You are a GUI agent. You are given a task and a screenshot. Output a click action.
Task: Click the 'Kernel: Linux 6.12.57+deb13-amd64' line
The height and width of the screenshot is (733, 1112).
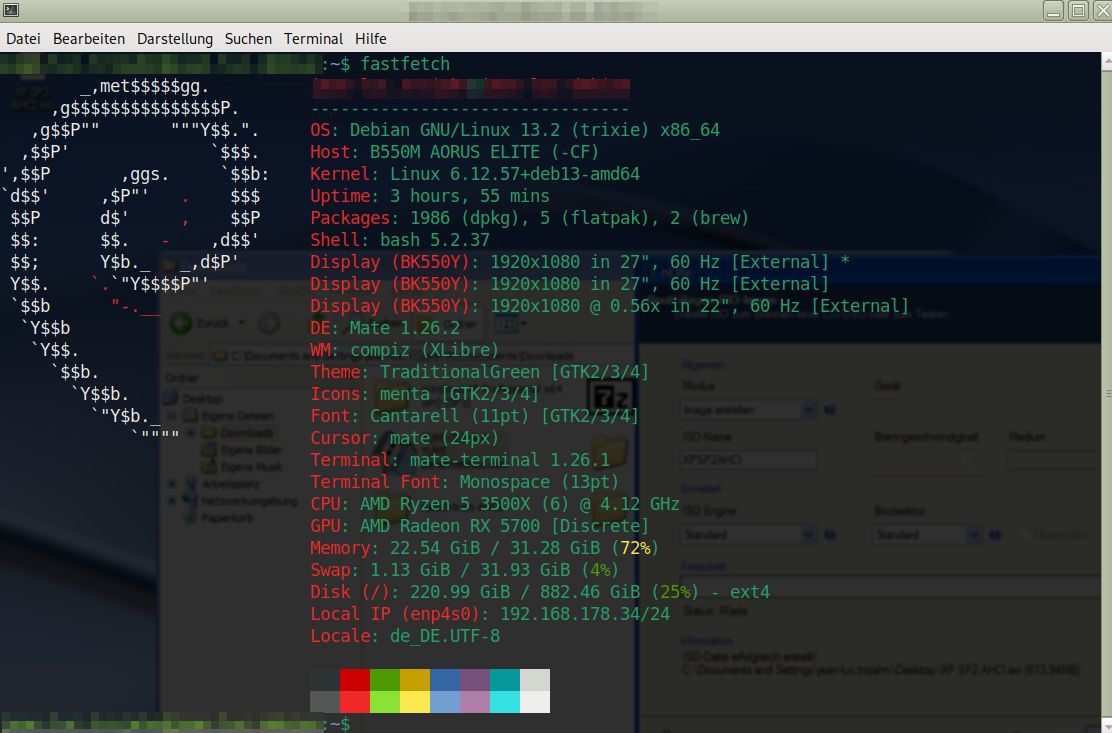475,174
